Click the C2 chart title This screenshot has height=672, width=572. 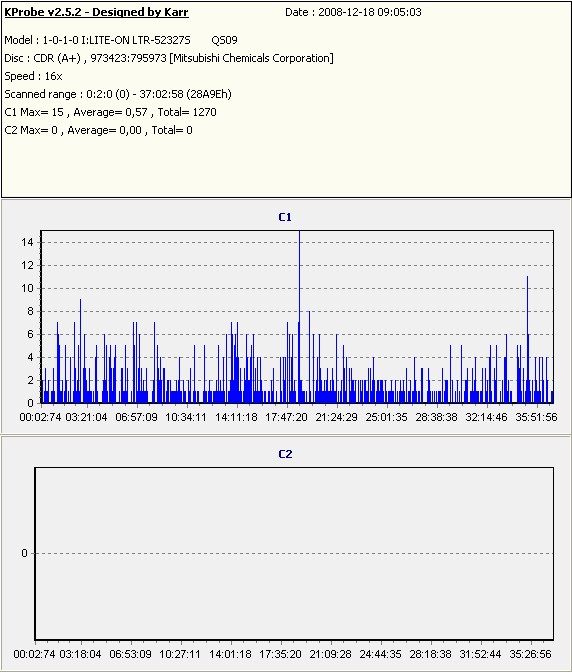click(285, 454)
